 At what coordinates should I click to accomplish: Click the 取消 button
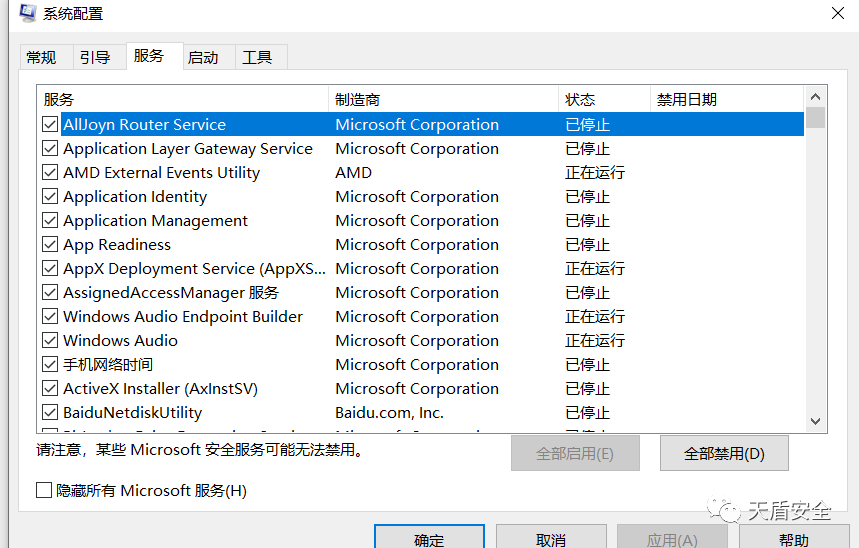click(x=551, y=539)
